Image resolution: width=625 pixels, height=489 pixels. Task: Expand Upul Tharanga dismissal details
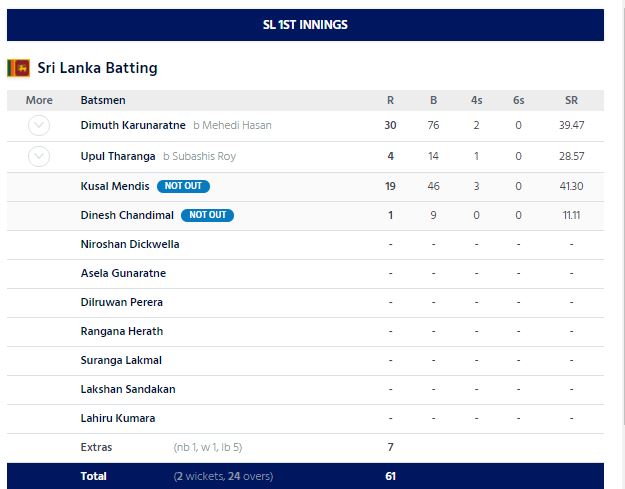(x=39, y=156)
